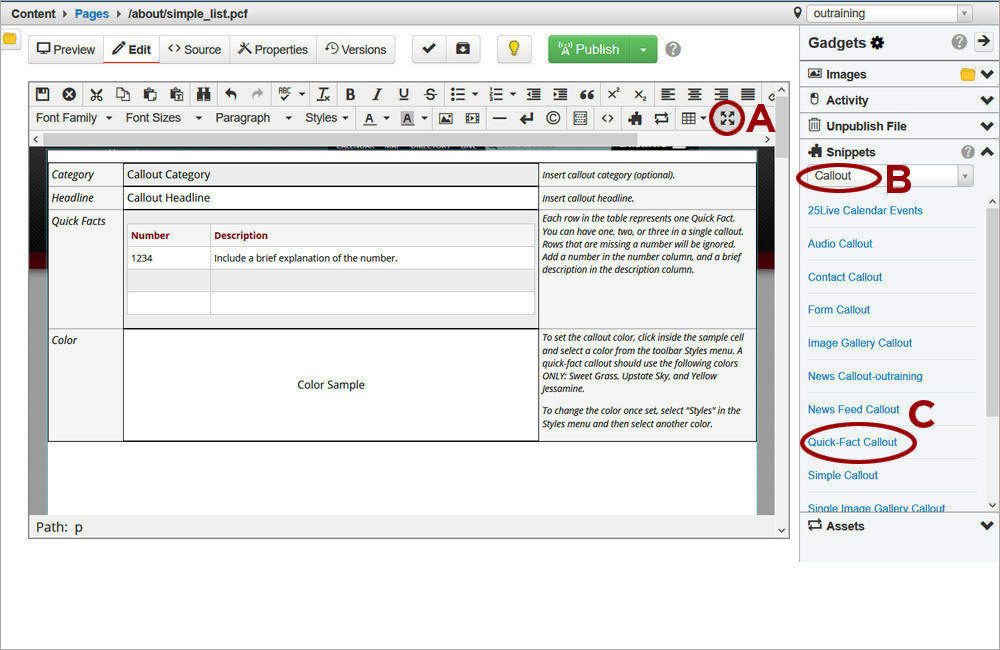
Task: Toggle underline formatting
Action: [404, 94]
